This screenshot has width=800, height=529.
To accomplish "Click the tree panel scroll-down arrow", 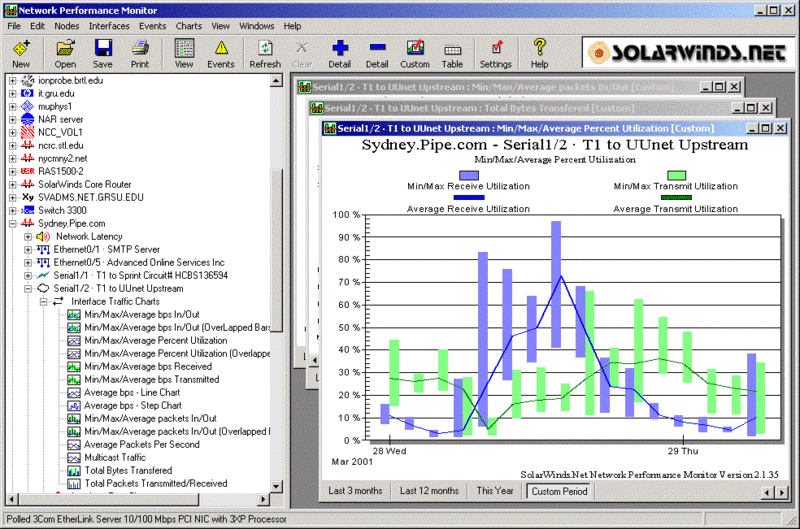I will (x=276, y=486).
